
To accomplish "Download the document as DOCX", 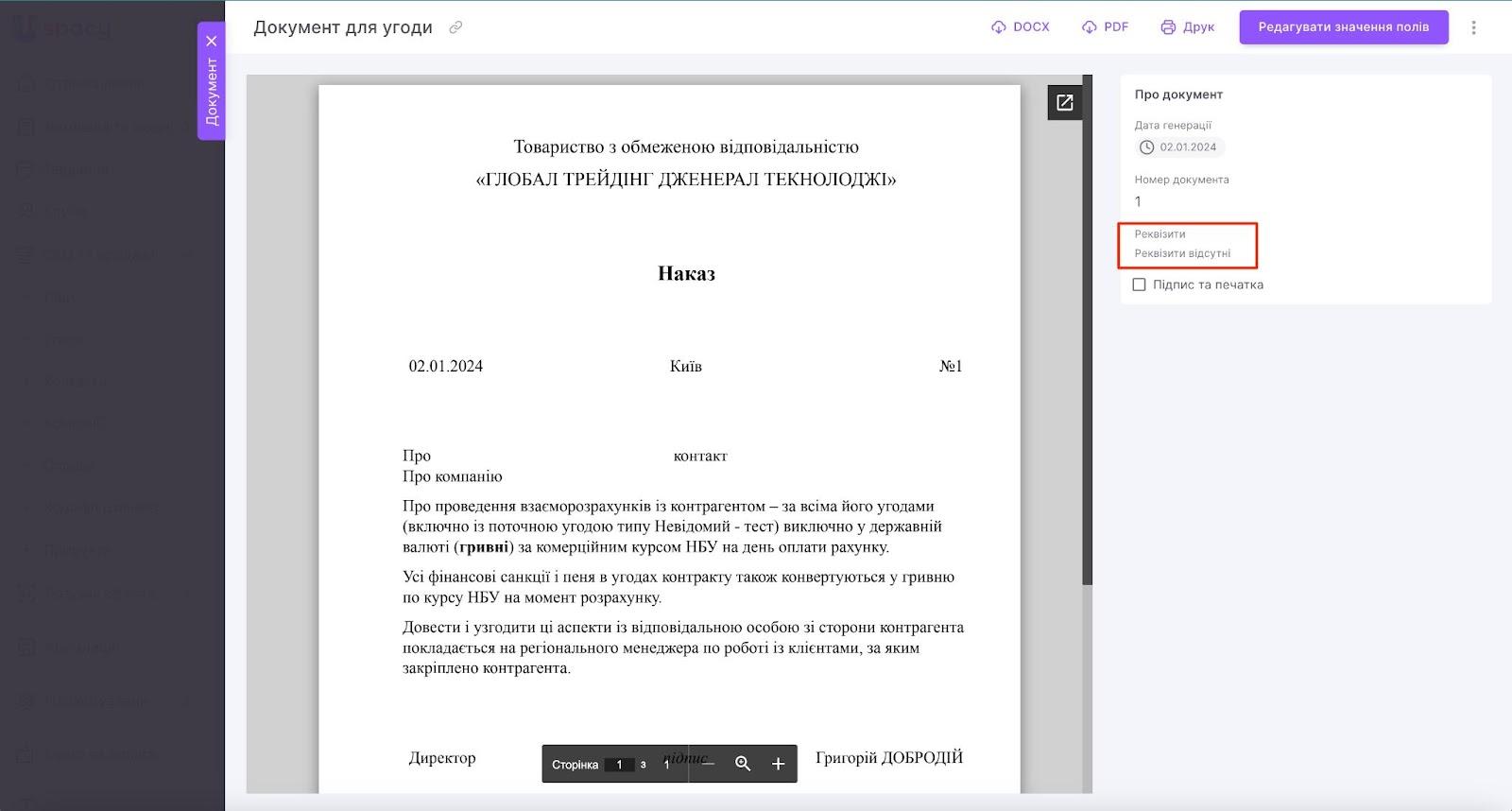I will point(1020,26).
